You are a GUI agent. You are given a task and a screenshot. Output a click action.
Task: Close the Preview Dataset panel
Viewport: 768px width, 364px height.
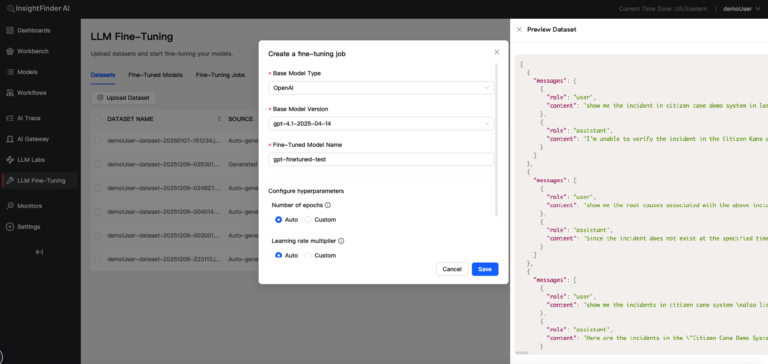(519, 29)
